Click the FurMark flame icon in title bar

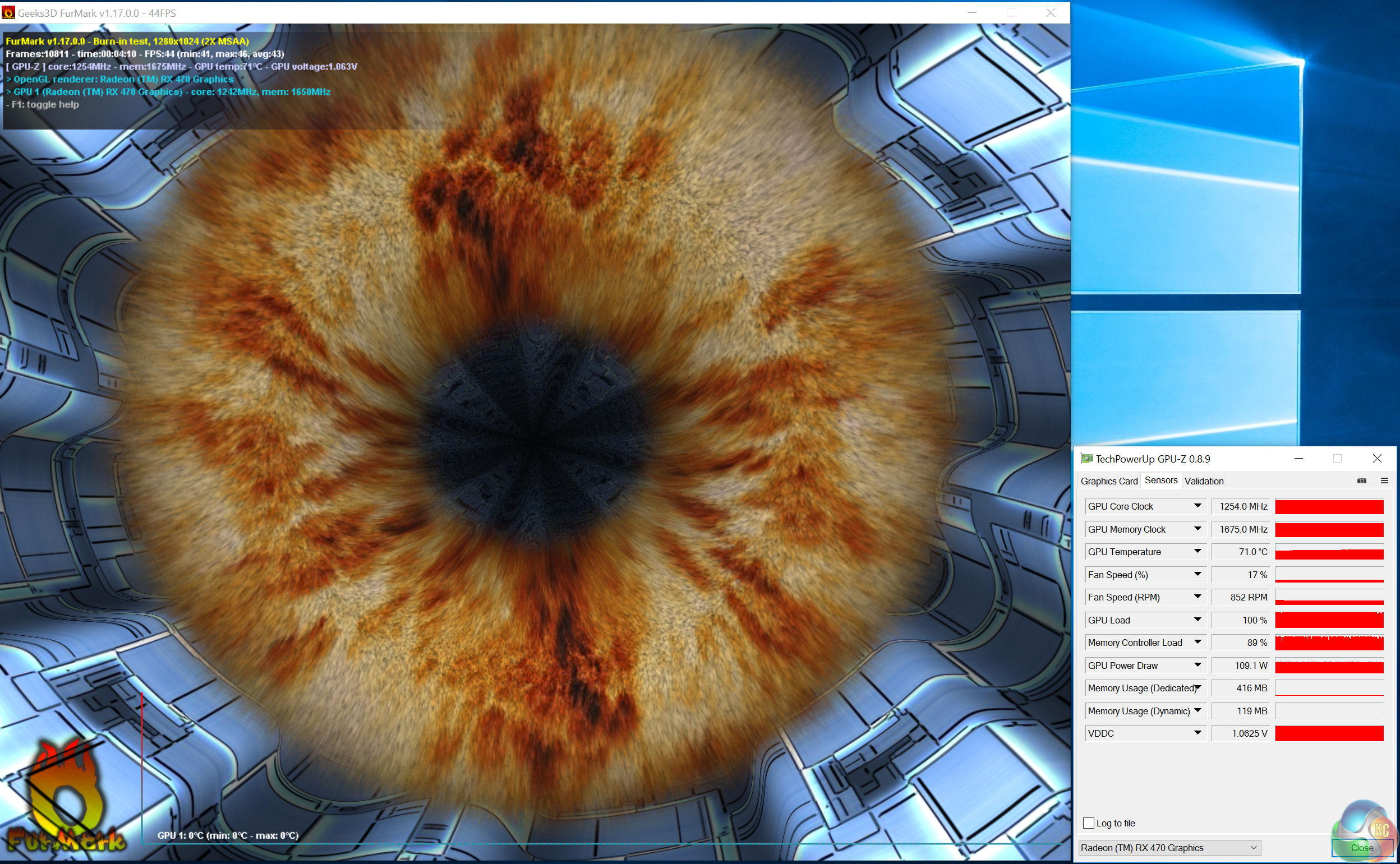pyautogui.click(x=8, y=12)
